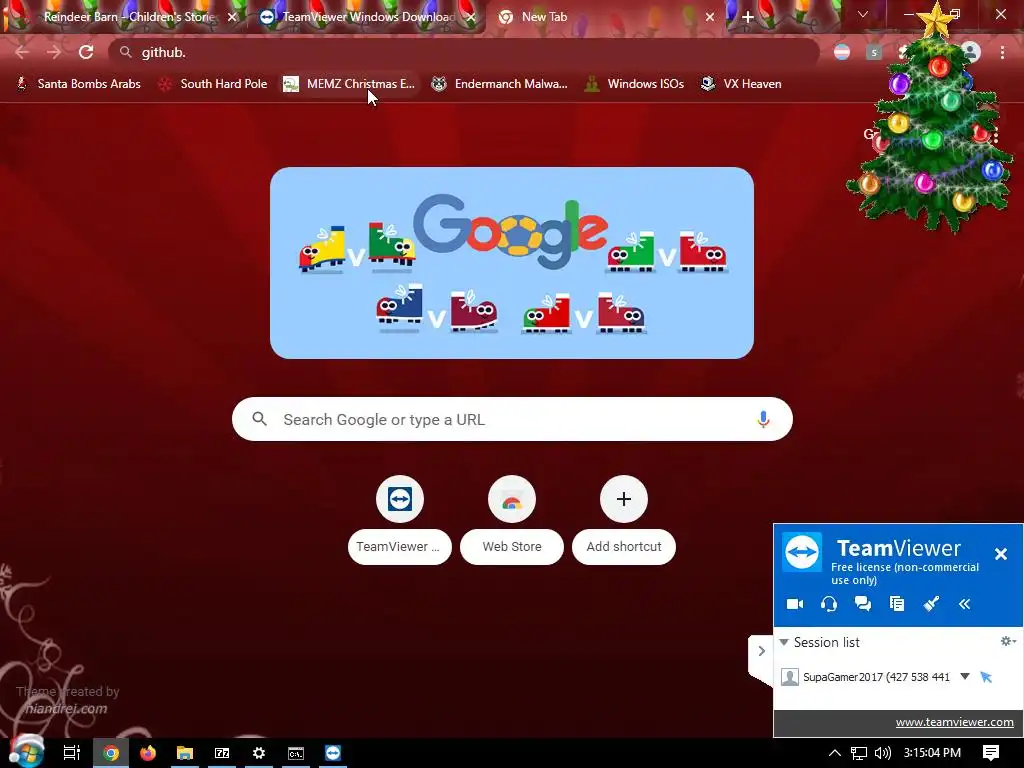Image resolution: width=1024 pixels, height=768 pixels.
Task: Open Endermanch Malware bookmark
Action: point(500,84)
